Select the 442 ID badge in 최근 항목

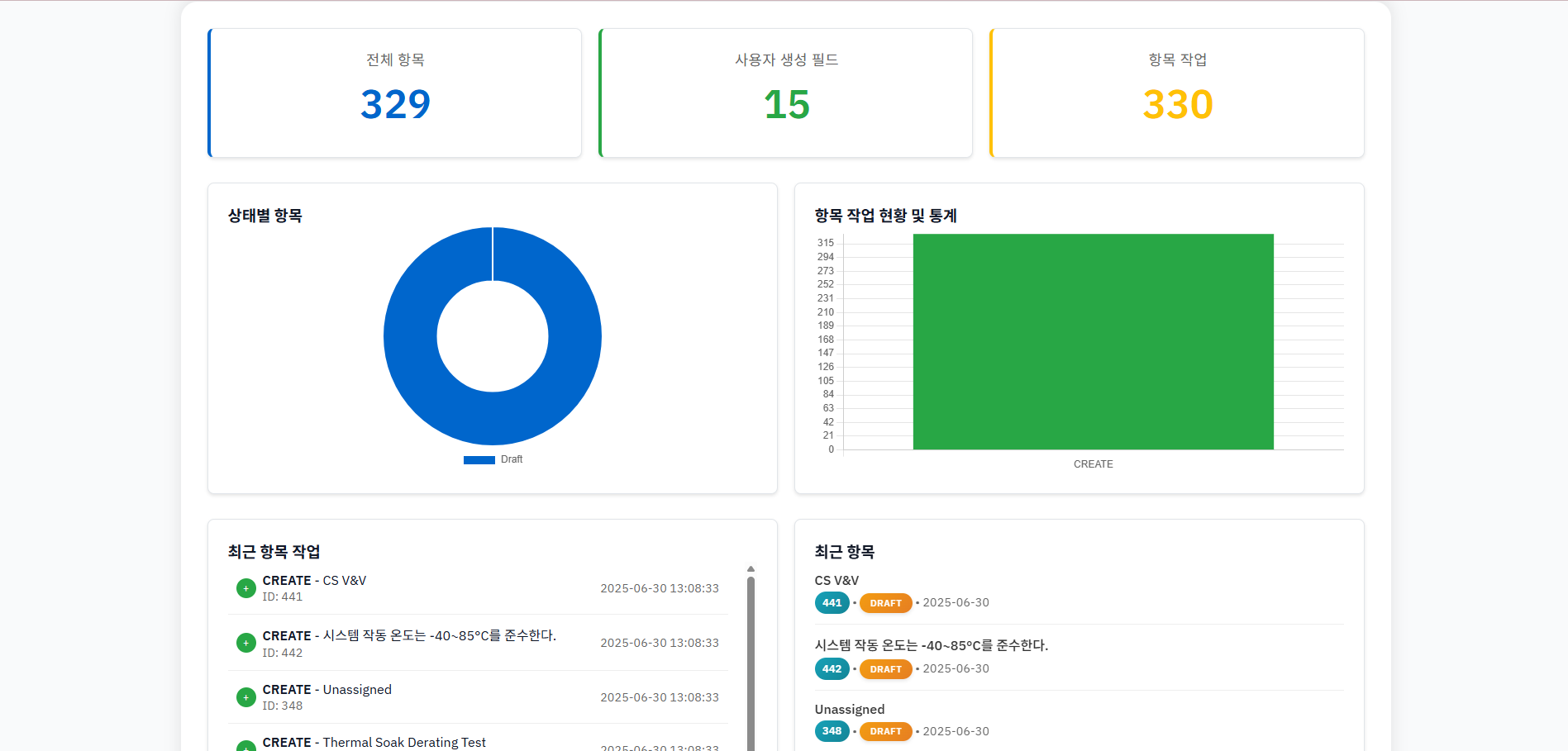point(832,668)
